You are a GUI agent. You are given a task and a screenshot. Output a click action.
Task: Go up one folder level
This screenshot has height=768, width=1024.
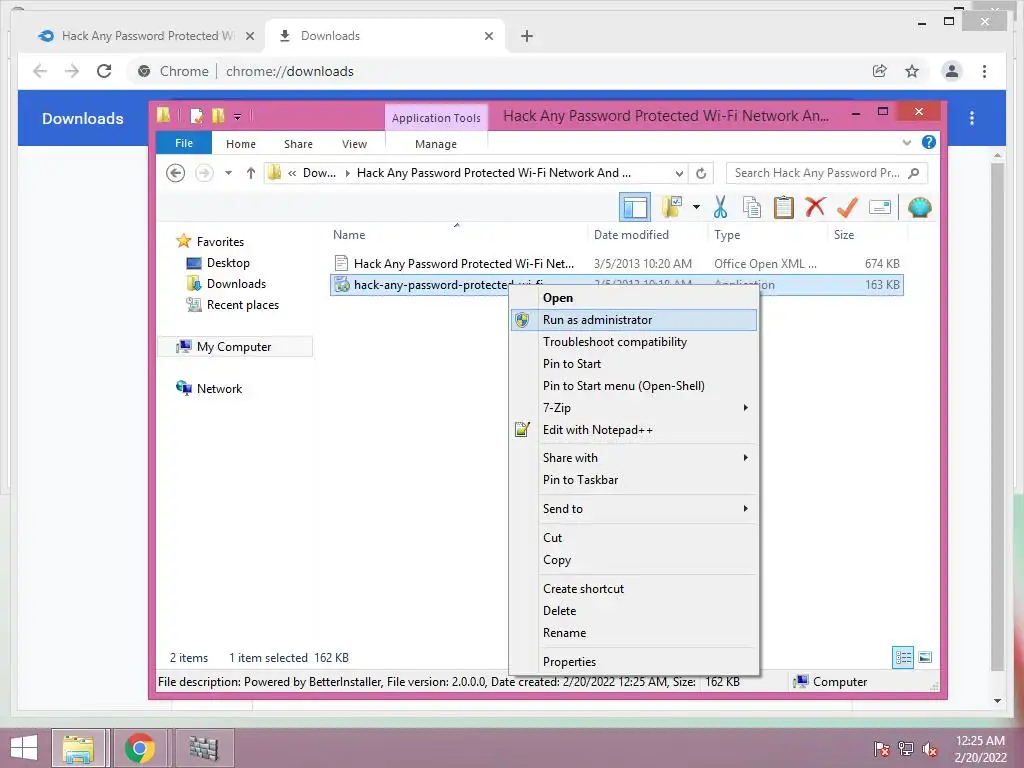(x=251, y=173)
